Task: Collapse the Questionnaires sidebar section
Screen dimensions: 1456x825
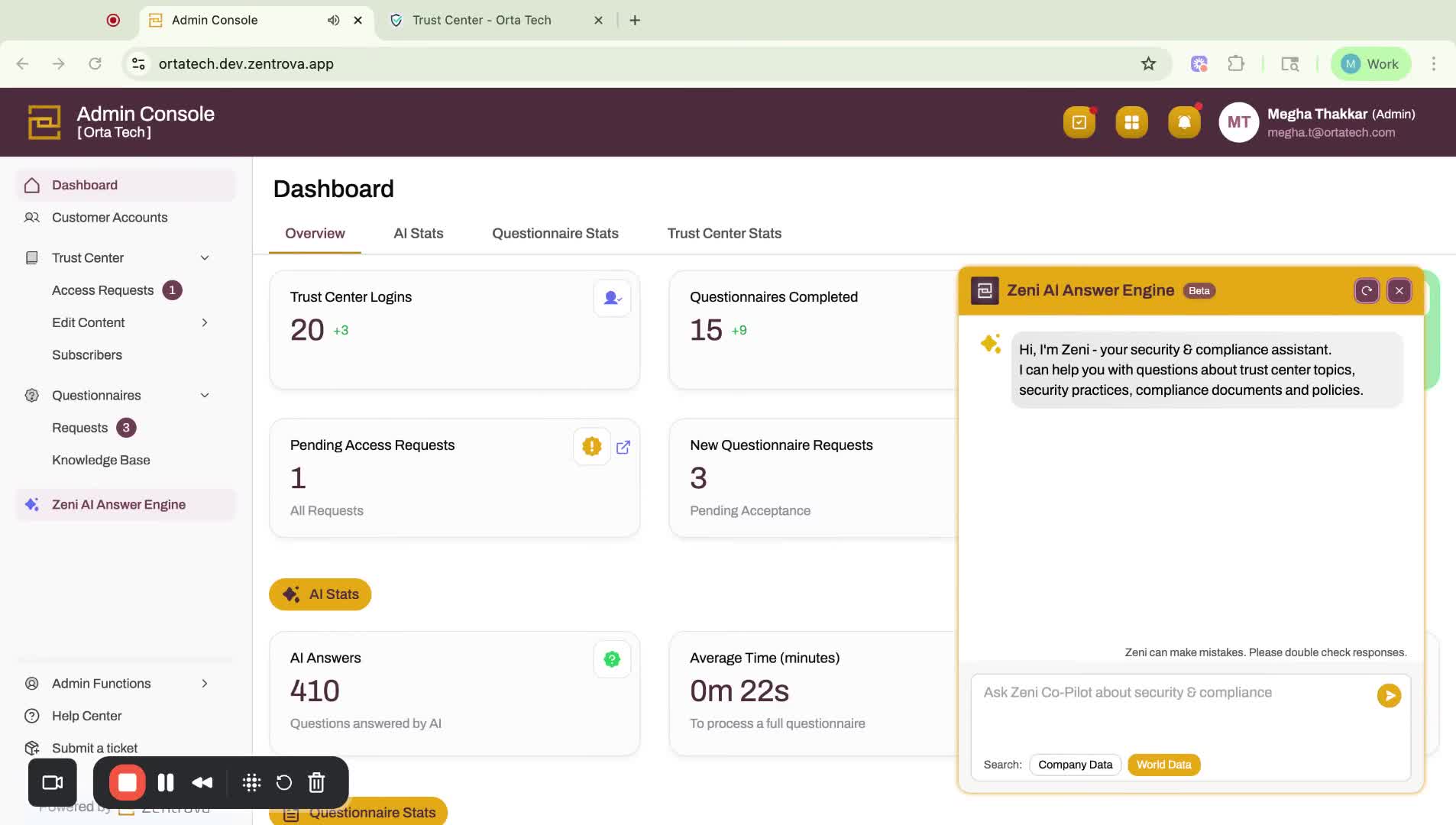Action: (205, 396)
